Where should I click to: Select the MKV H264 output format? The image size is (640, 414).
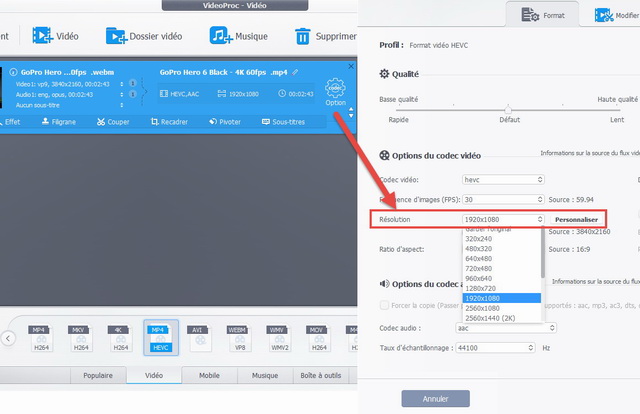pyautogui.click(x=81, y=338)
